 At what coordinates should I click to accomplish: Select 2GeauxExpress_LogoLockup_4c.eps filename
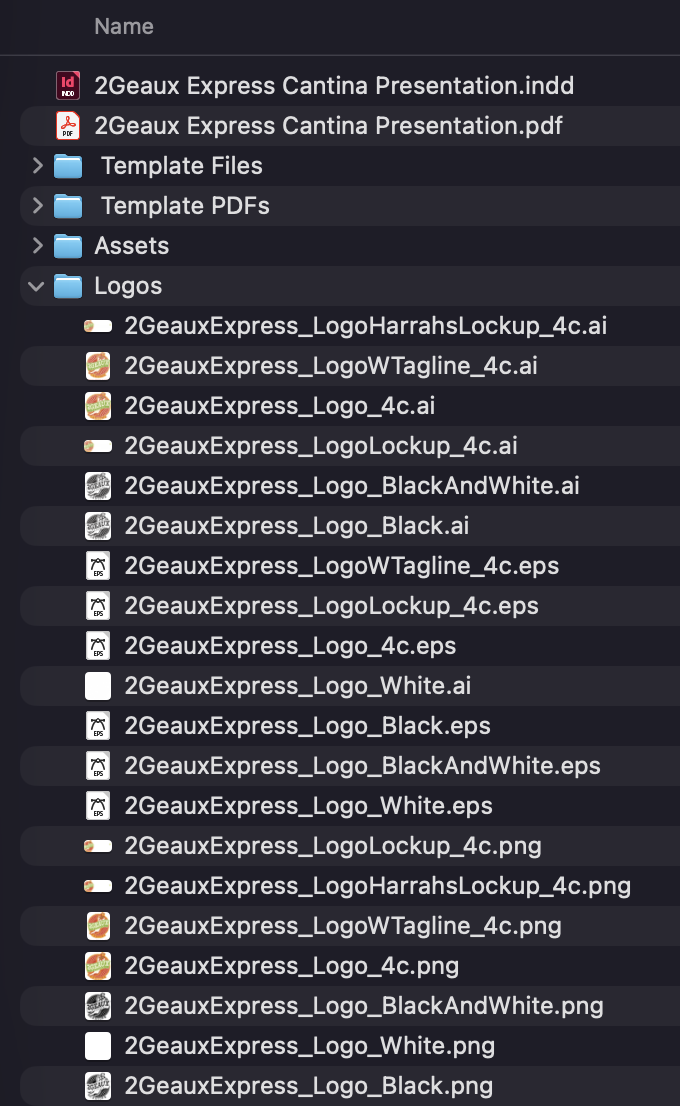tap(332, 606)
